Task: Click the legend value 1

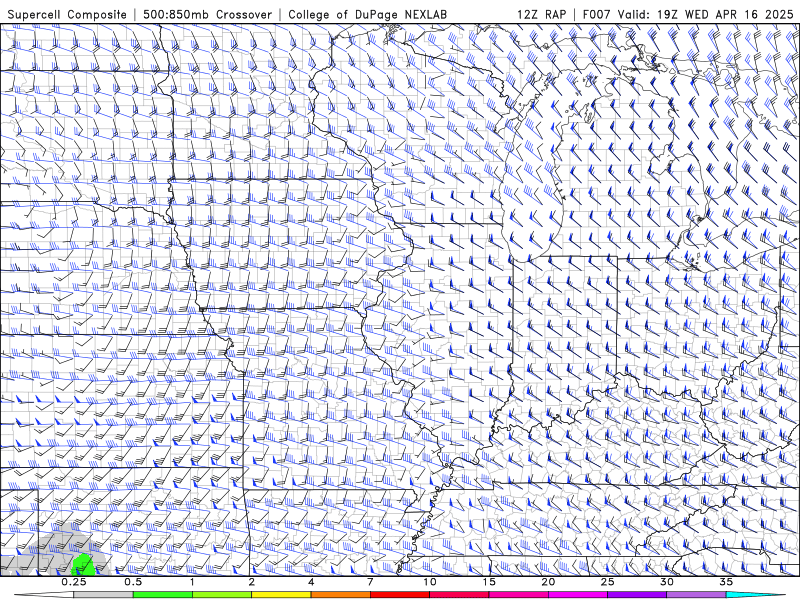Action: 192,582
